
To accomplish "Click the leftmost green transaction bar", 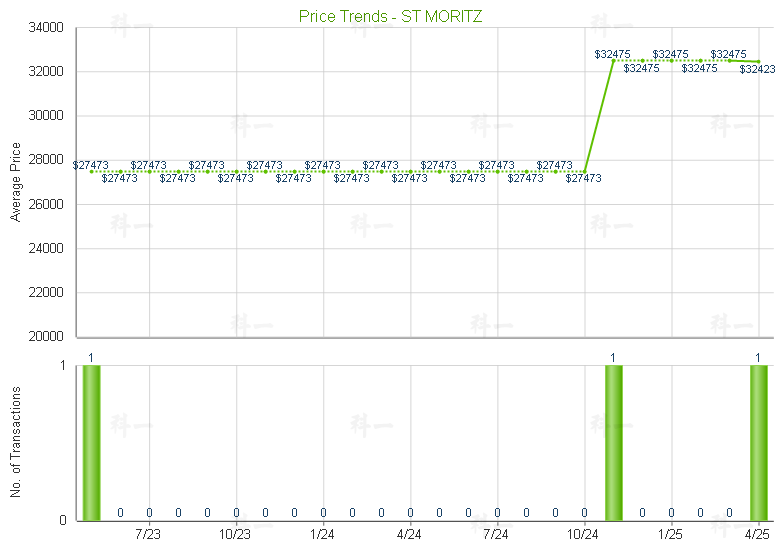I will point(92,443).
